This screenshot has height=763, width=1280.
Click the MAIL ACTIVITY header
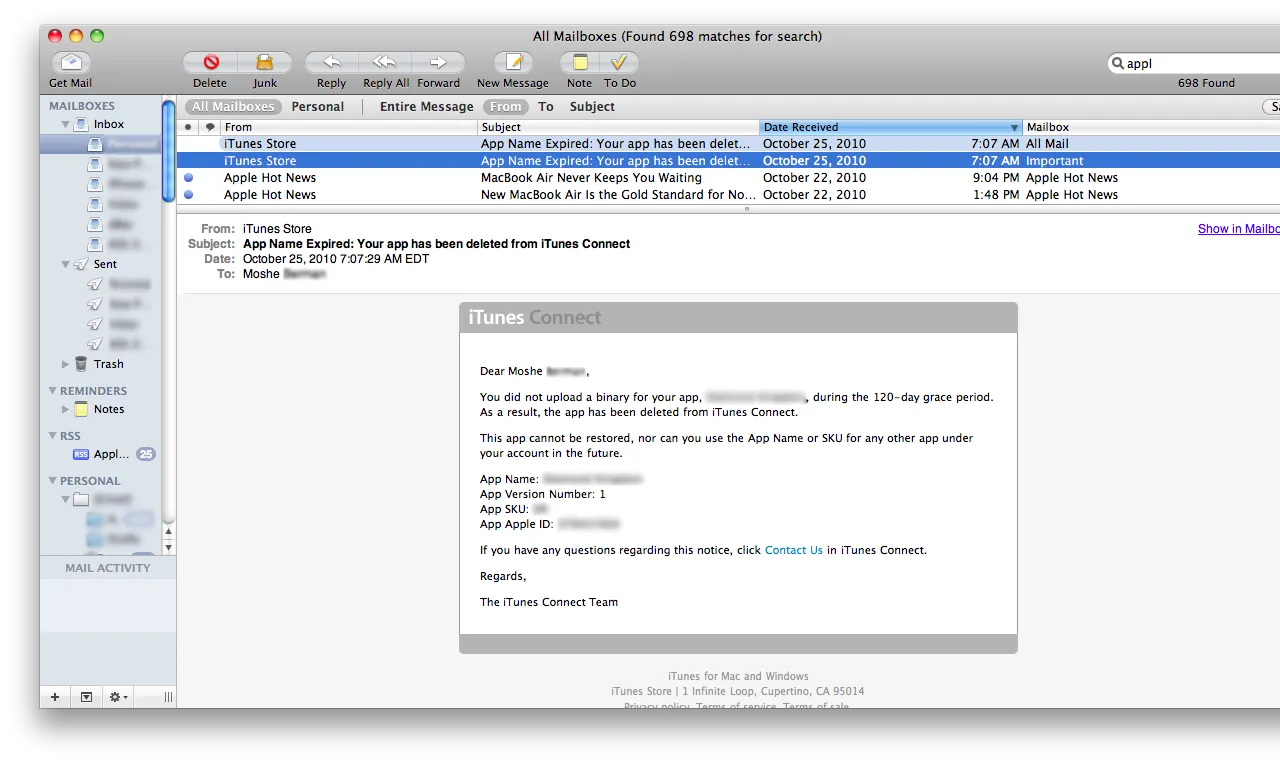(x=108, y=568)
